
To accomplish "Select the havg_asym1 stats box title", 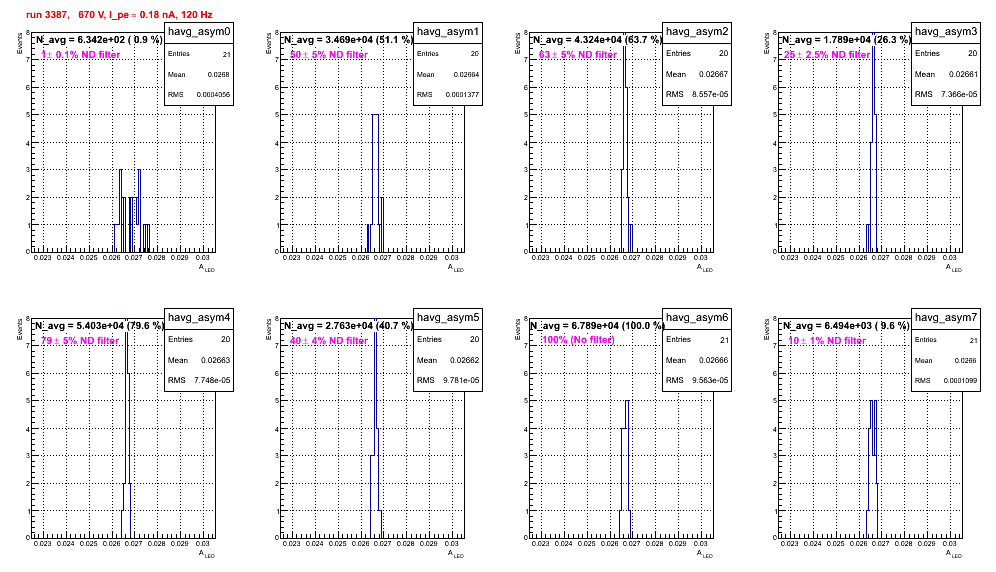I will click(x=448, y=32).
